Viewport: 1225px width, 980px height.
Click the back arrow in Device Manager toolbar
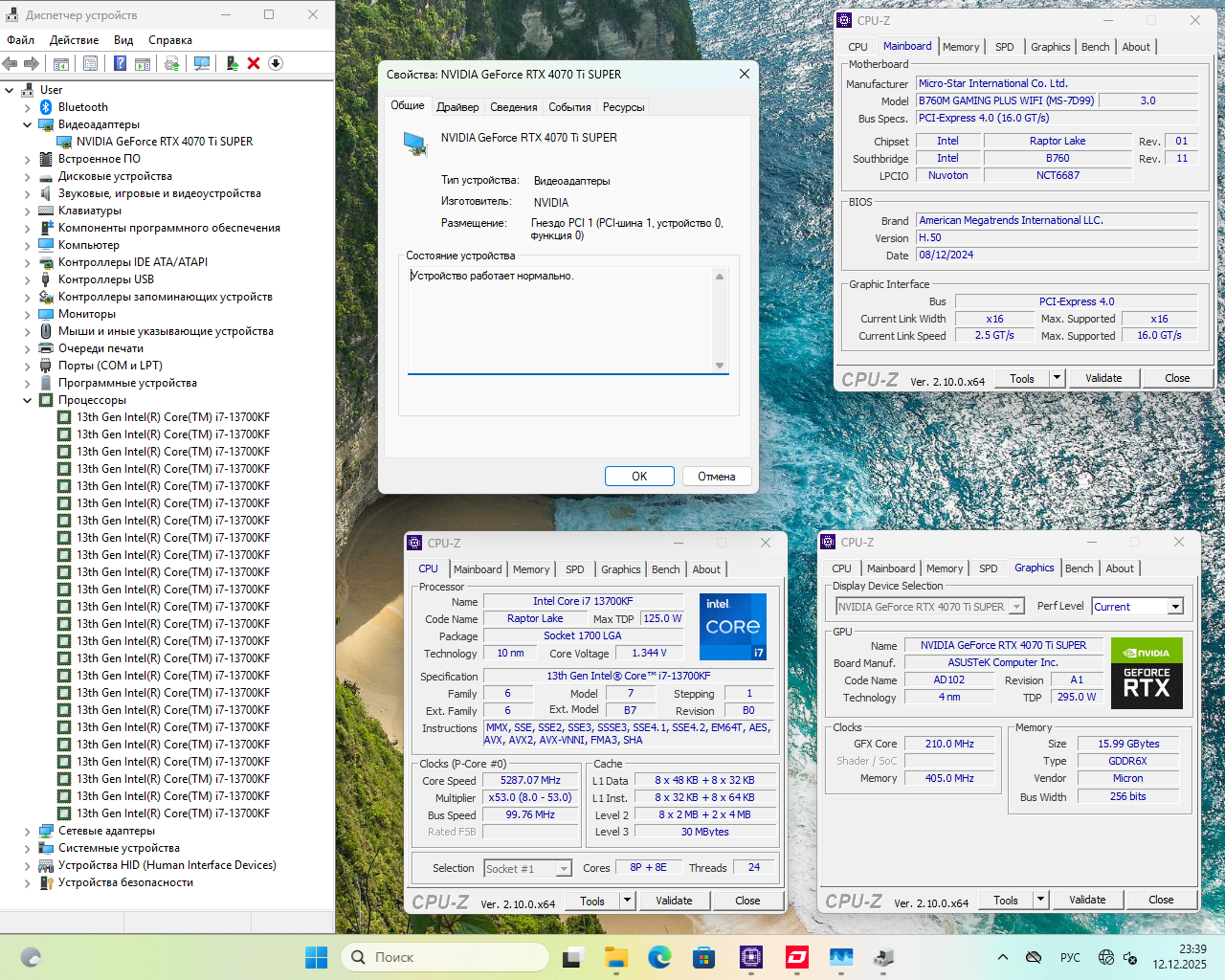(x=11, y=63)
